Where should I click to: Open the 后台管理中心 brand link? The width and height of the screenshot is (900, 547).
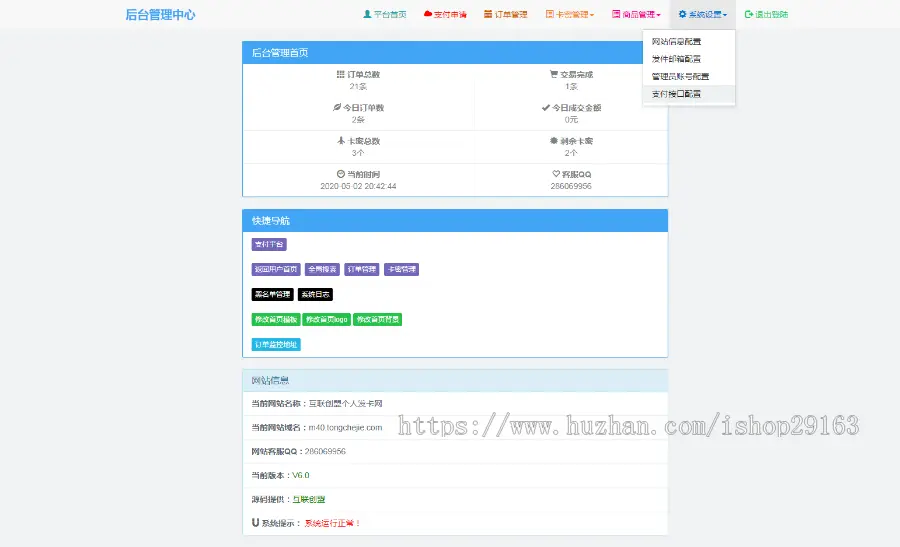(160, 15)
